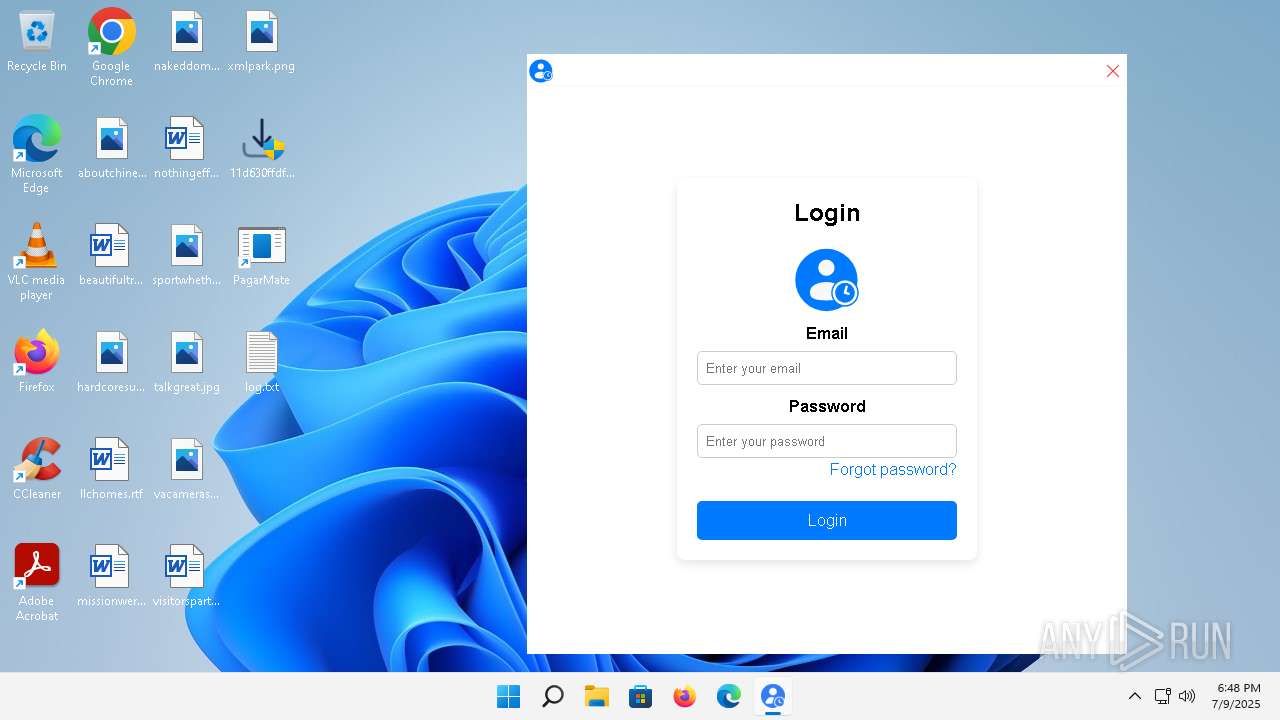Open Microsoft Store from the taskbar
This screenshot has height=720, width=1280.
[x=641, y=696]
